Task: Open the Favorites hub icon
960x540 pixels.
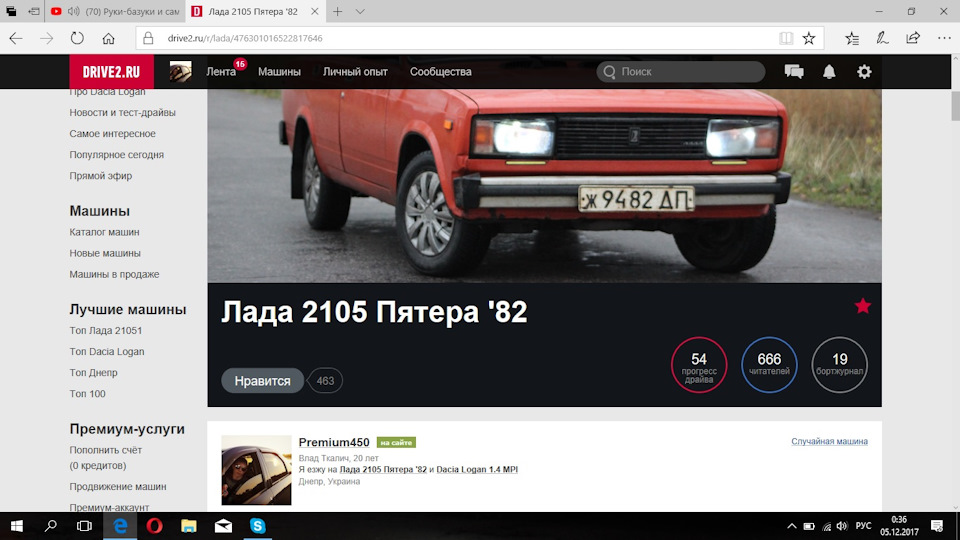Action: [852, 38]
